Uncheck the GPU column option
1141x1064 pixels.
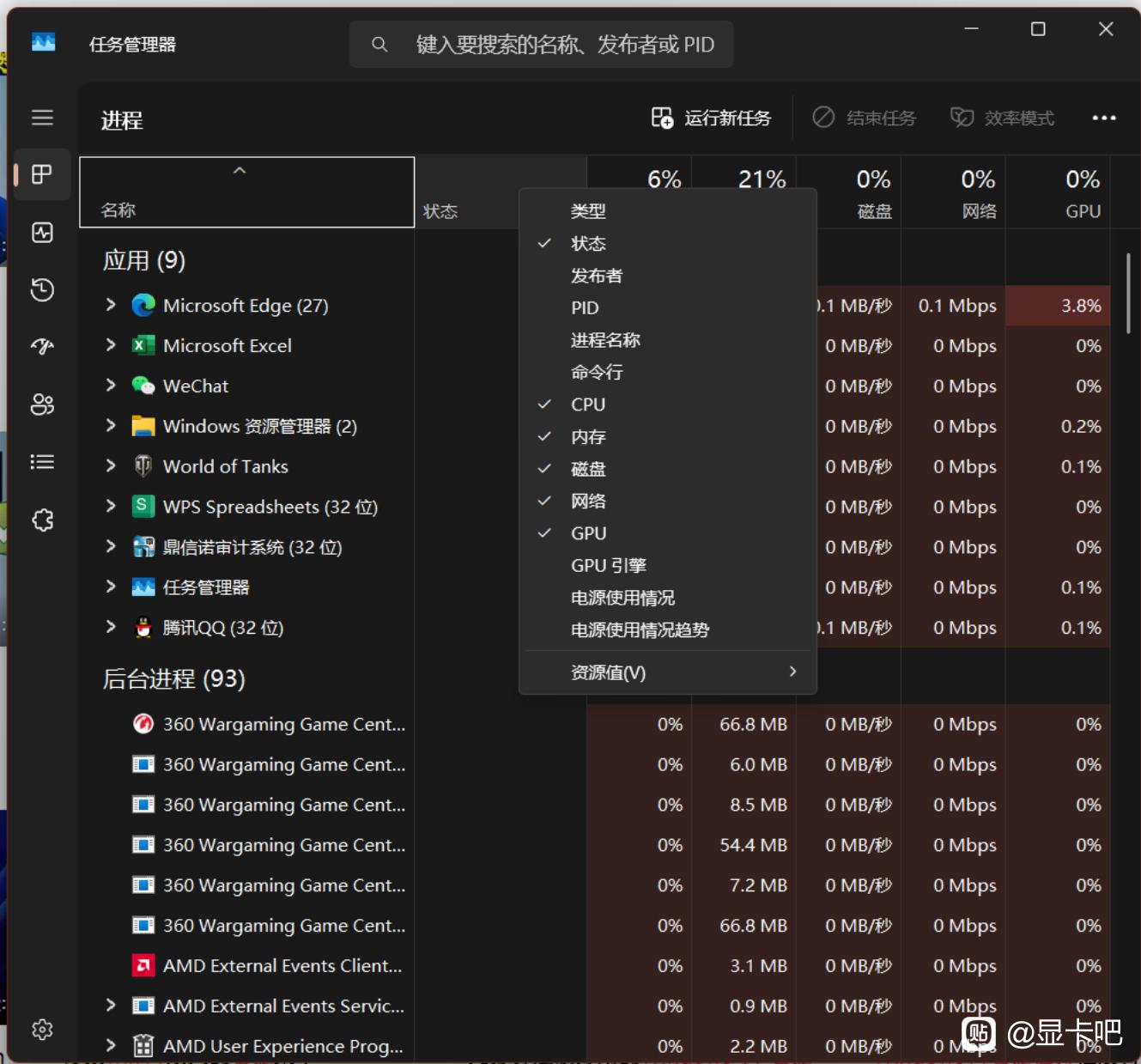pos(667,533)
